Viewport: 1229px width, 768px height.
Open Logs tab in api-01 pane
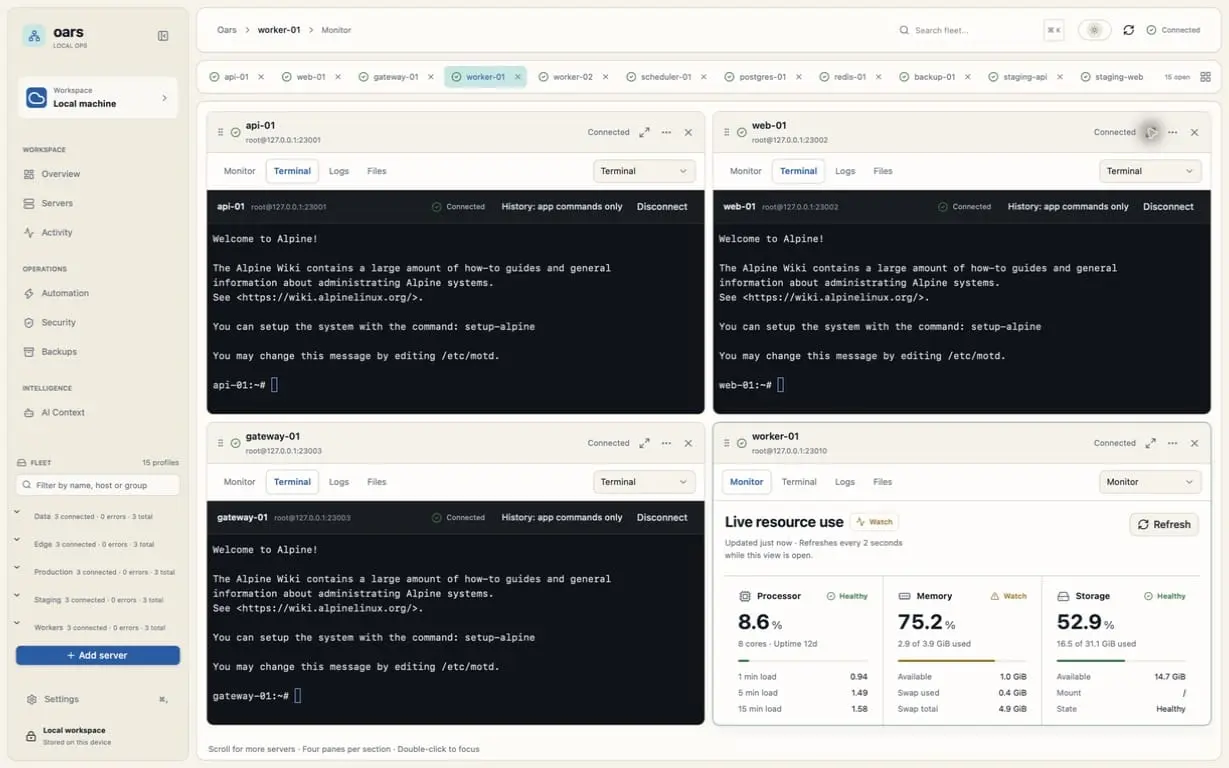339,171
